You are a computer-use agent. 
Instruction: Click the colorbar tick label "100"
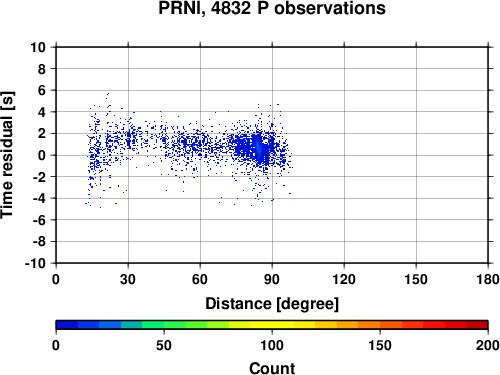coord(272,345)
